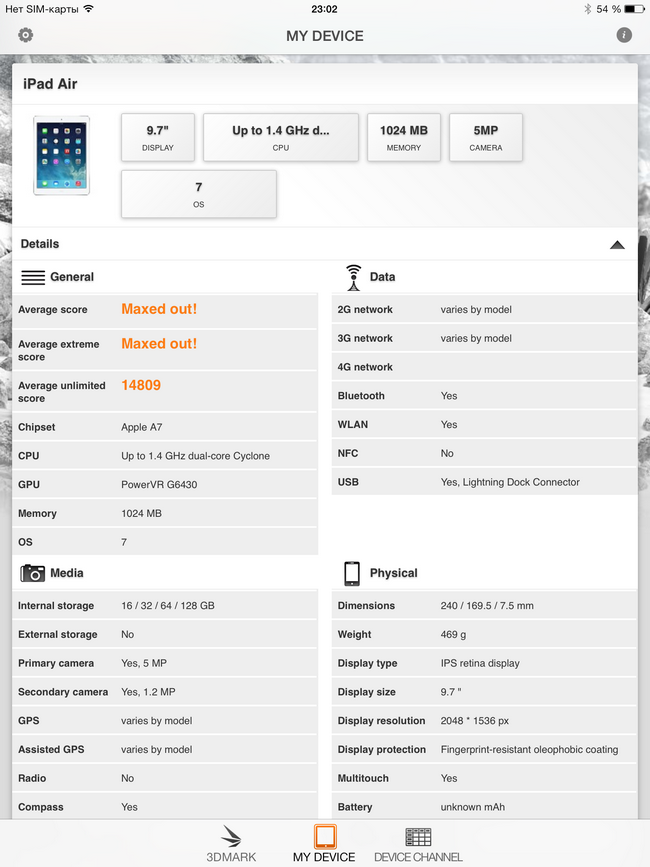
Task: Tap the 5MP camera tile
Action: [486, 137]
